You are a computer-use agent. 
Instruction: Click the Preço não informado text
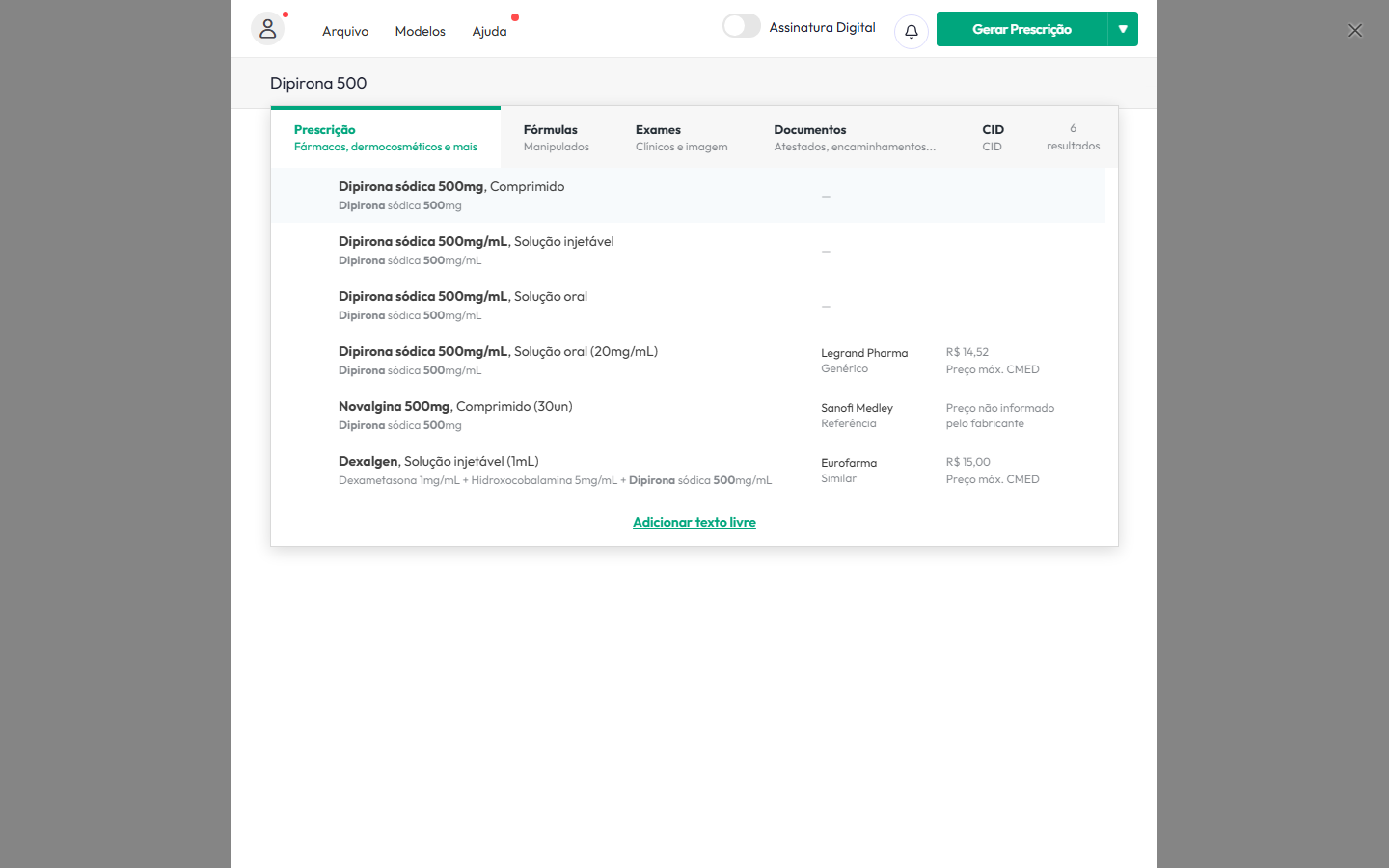tap(1000, 416)
